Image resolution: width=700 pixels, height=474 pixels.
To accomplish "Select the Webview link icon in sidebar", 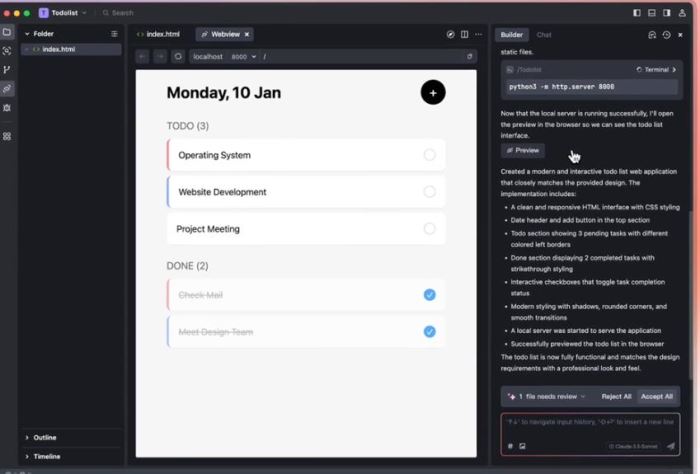I will 7,89.
